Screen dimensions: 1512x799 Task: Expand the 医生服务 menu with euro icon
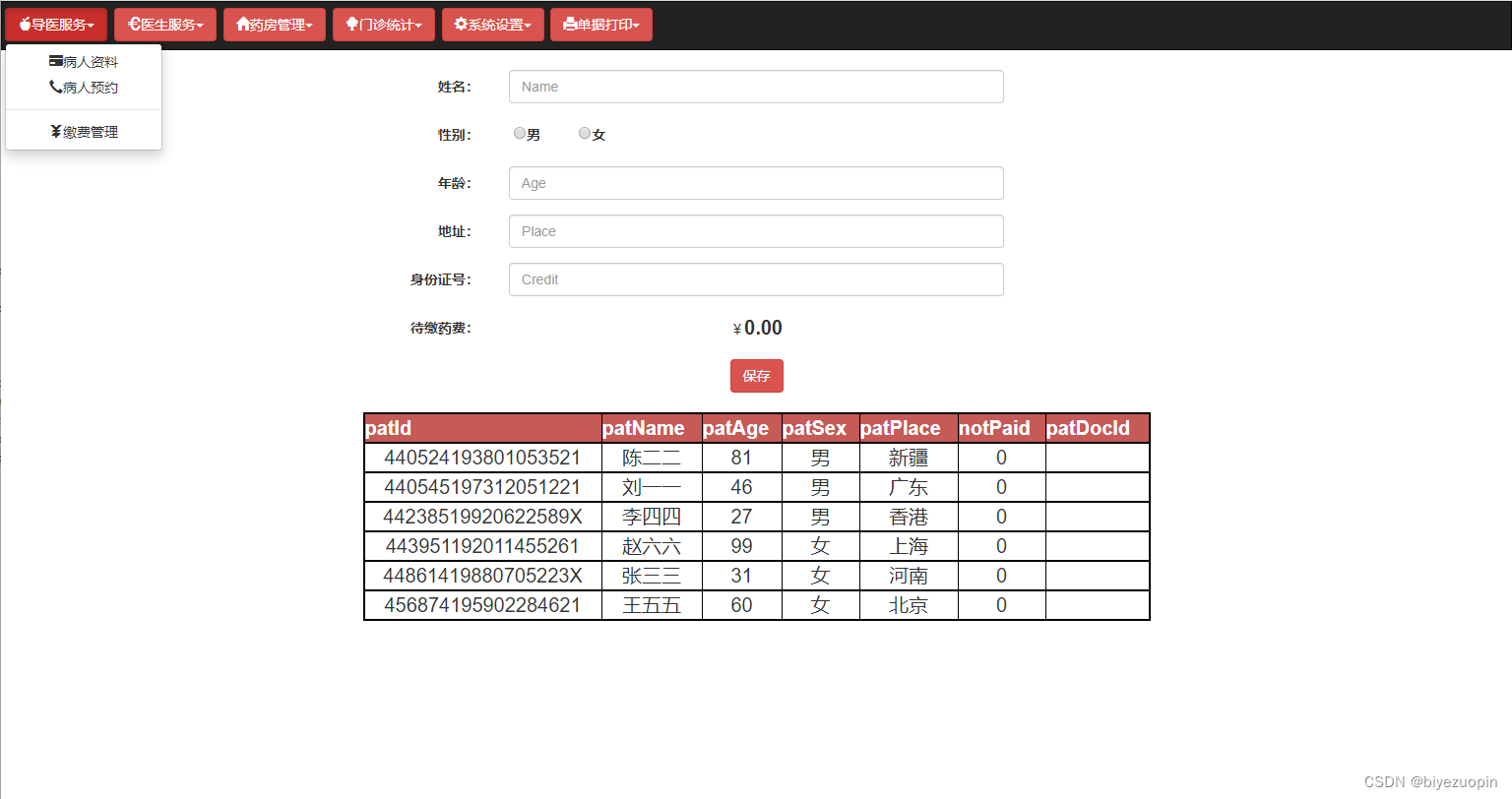[165, 25]
